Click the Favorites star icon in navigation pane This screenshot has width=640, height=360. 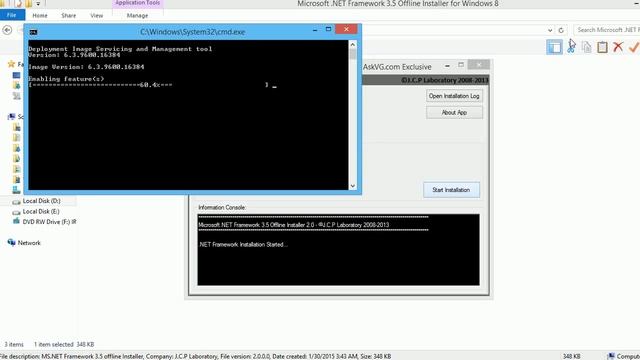(x=11, y=64)
